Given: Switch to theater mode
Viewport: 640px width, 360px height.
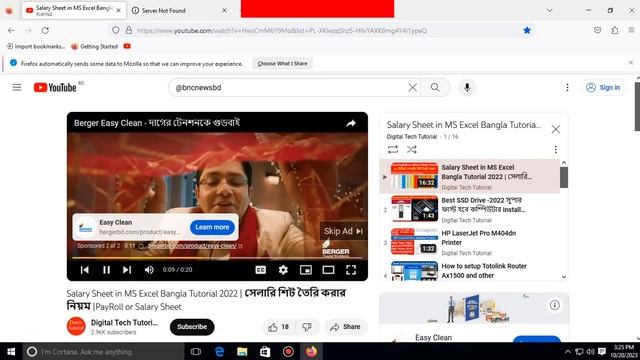Looking at the screenshot, I should coord(328,270).
